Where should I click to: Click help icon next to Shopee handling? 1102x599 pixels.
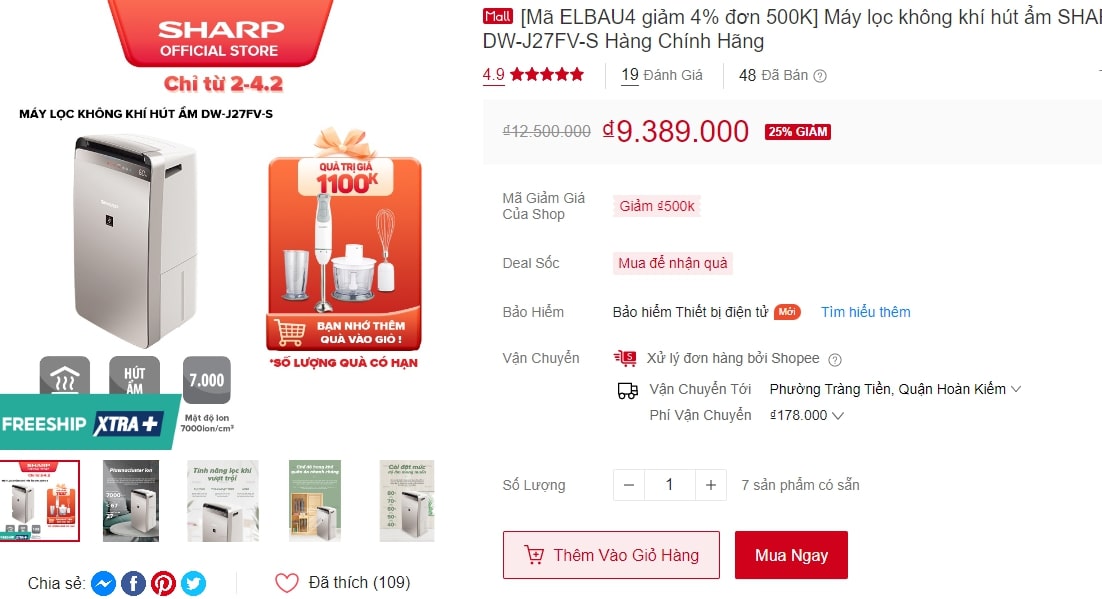coord(835,360)
